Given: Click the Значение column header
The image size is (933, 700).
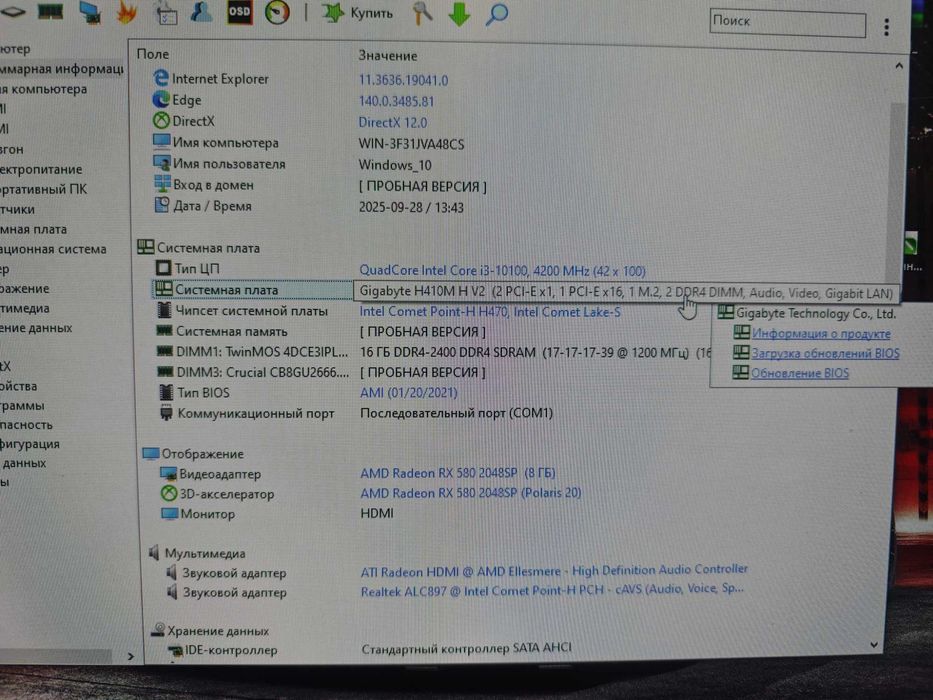Looking at the screenshot, I should [x=387, y=56].
